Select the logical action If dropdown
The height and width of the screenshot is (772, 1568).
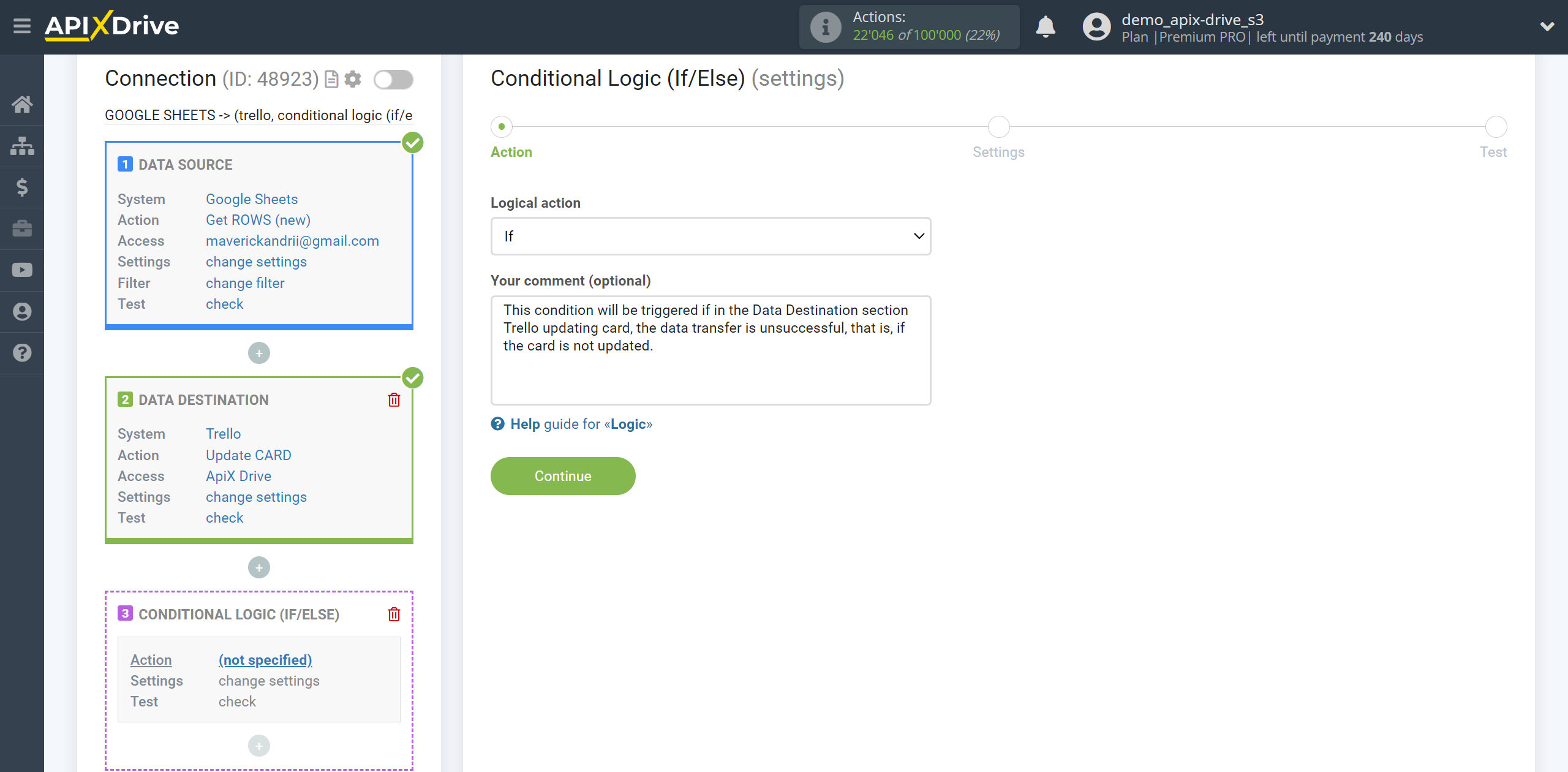(x=710, y=235)
